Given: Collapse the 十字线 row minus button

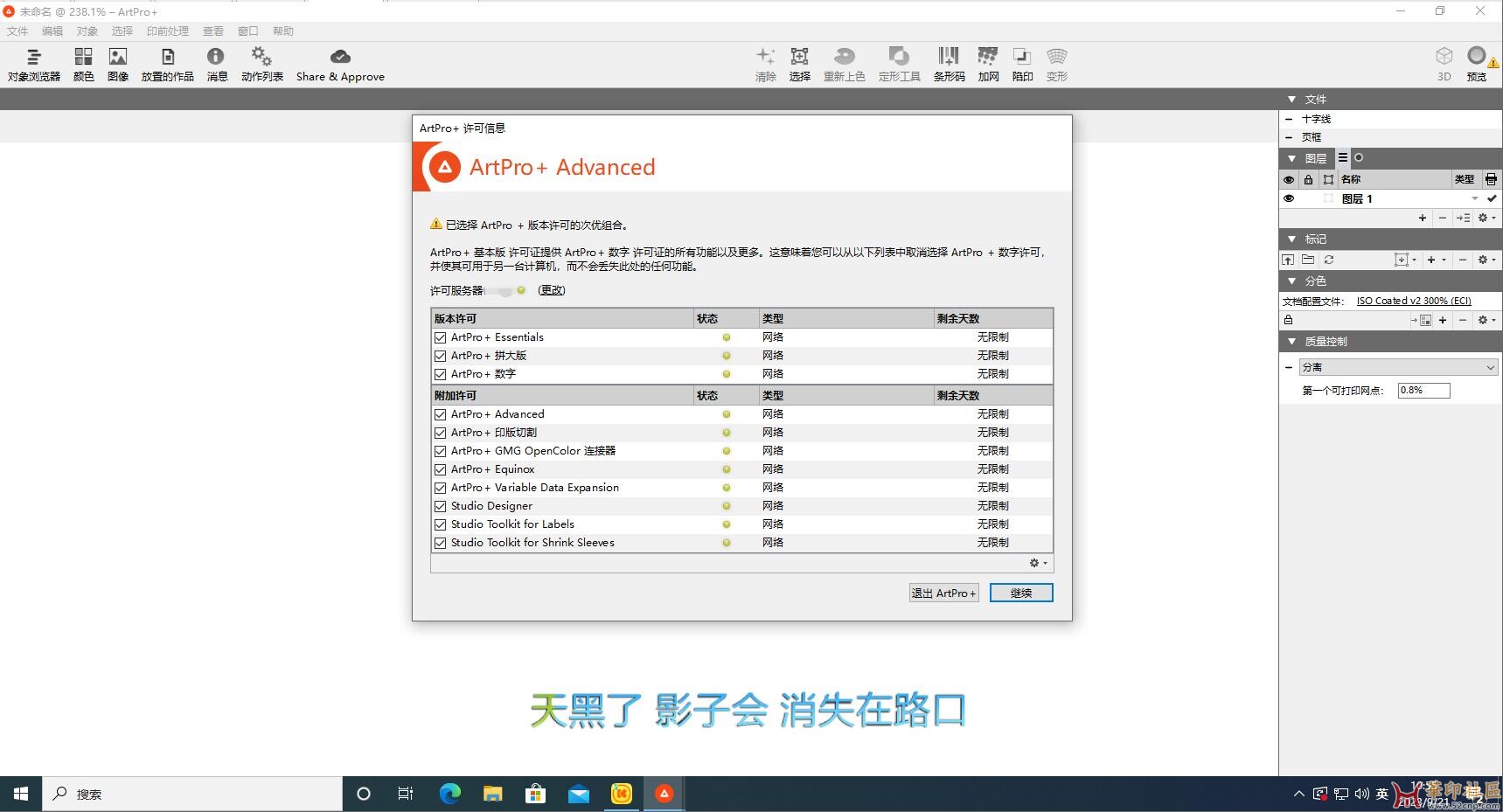Looking at the screenshot, I should (x=1289, y=119).
